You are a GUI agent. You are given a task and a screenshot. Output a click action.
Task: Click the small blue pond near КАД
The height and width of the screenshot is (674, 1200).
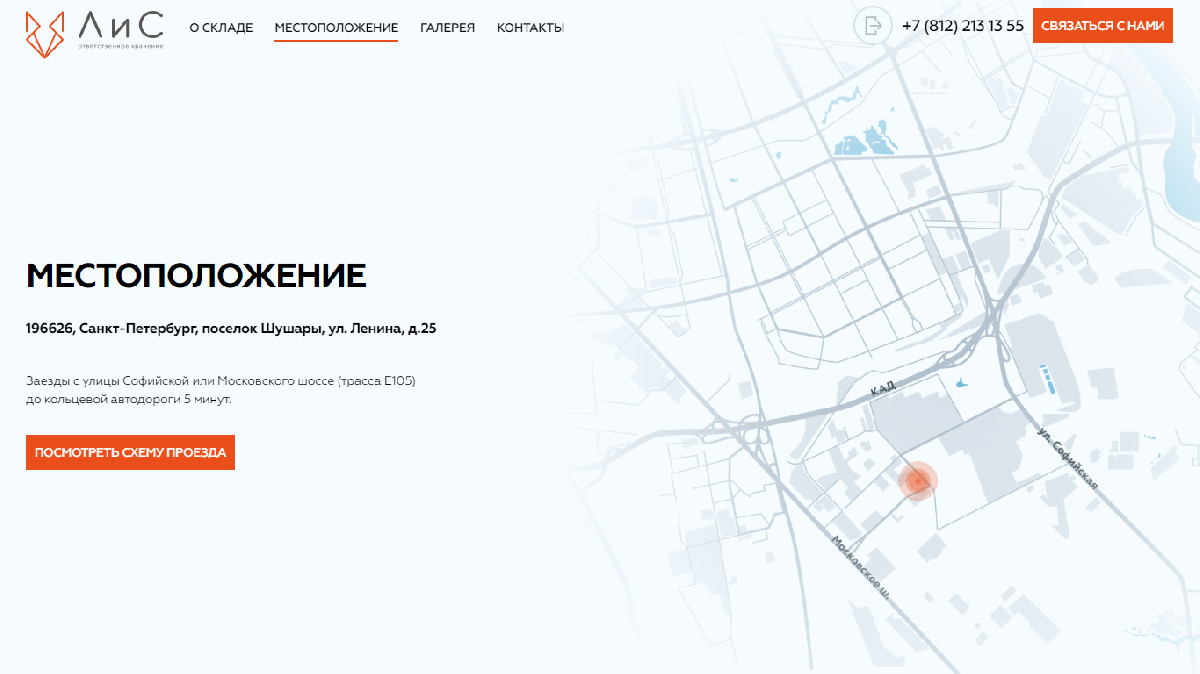click(962, 382)
